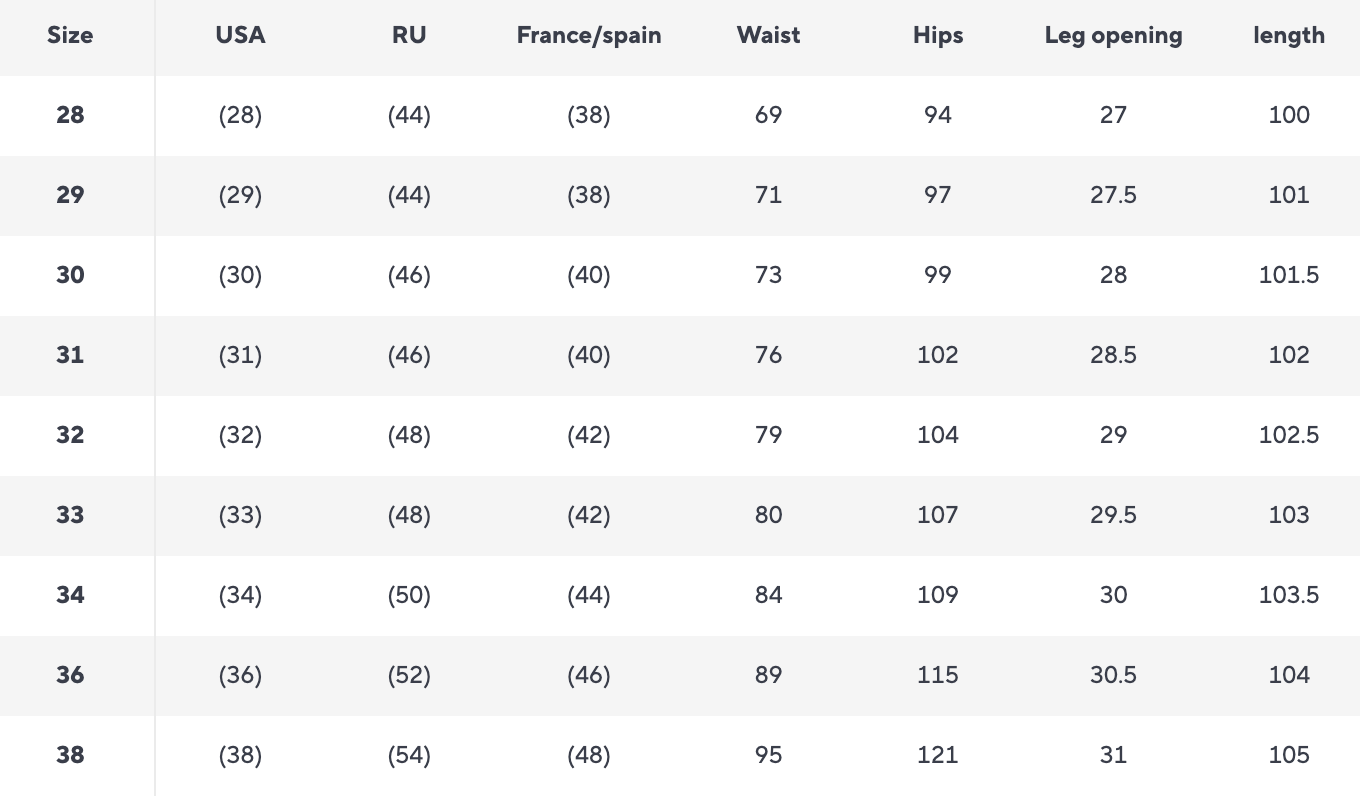Select size 30 row label
Image resolution: width=1360 pixels, height=796 pixels.
coord(70,275)
